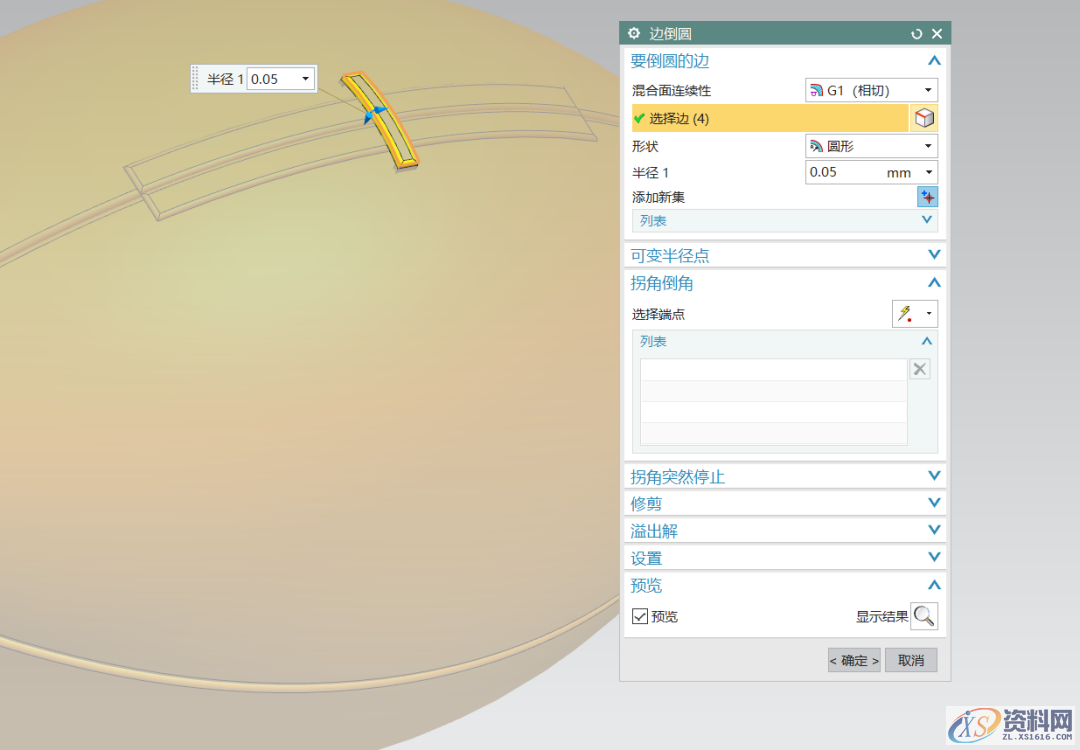
Task: Click the body selection cube icon
Action: pyautogui.click(x=925, y=119)
